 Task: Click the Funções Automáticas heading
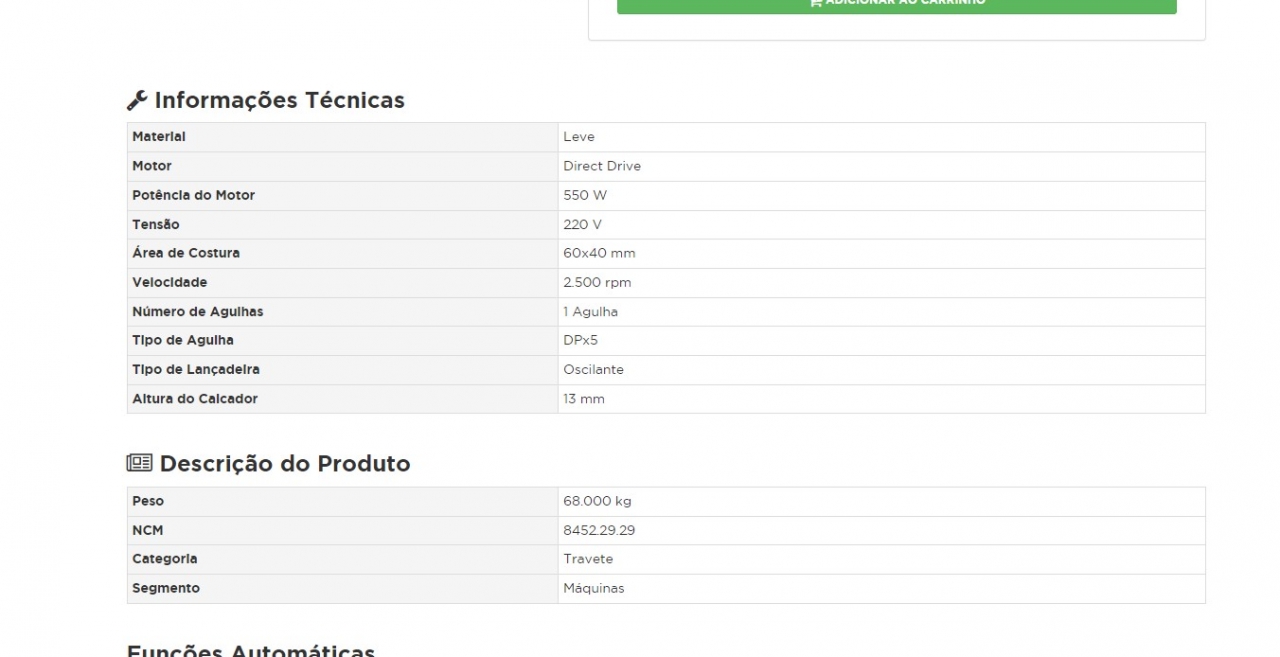(x=250, y=650)
